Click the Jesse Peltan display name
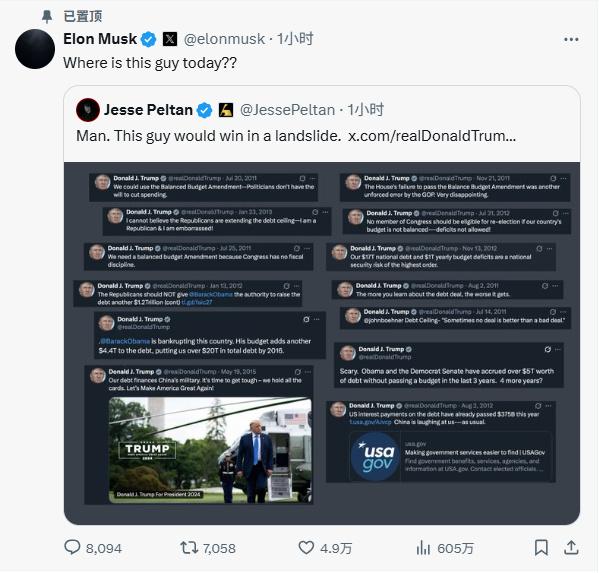 coord(148,110)
